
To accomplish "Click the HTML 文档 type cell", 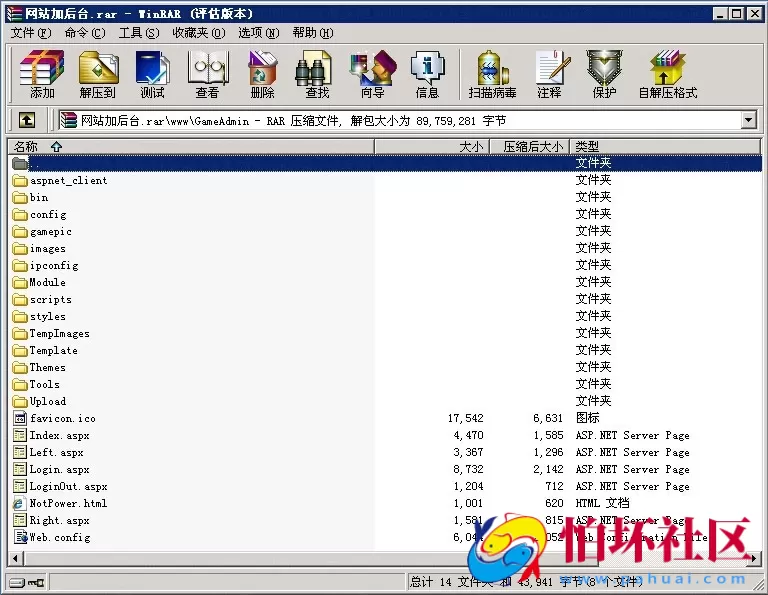I will point(602,503).
